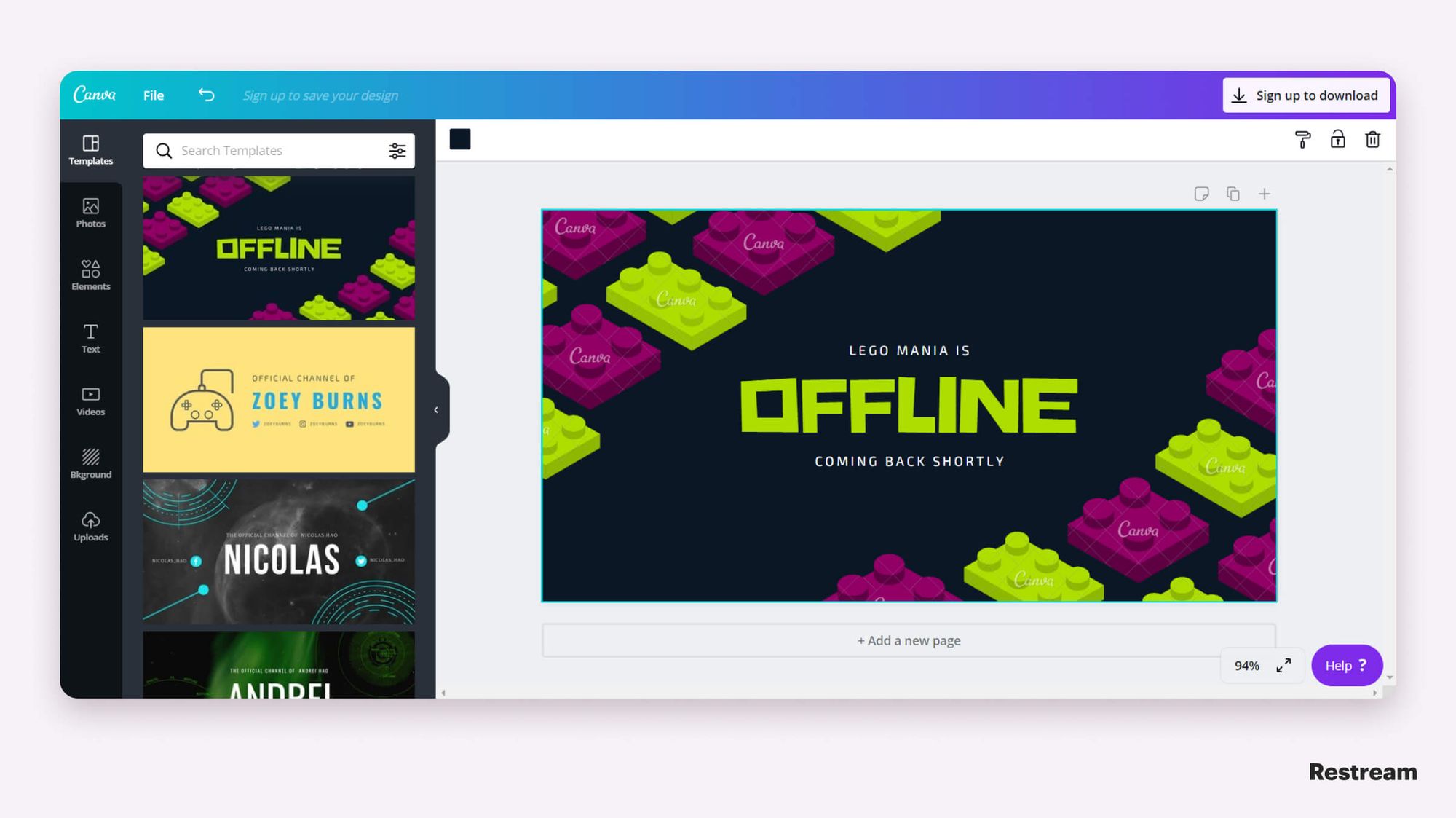
Task: Select the Elements panel icon
Action: [x=91, y=274]
